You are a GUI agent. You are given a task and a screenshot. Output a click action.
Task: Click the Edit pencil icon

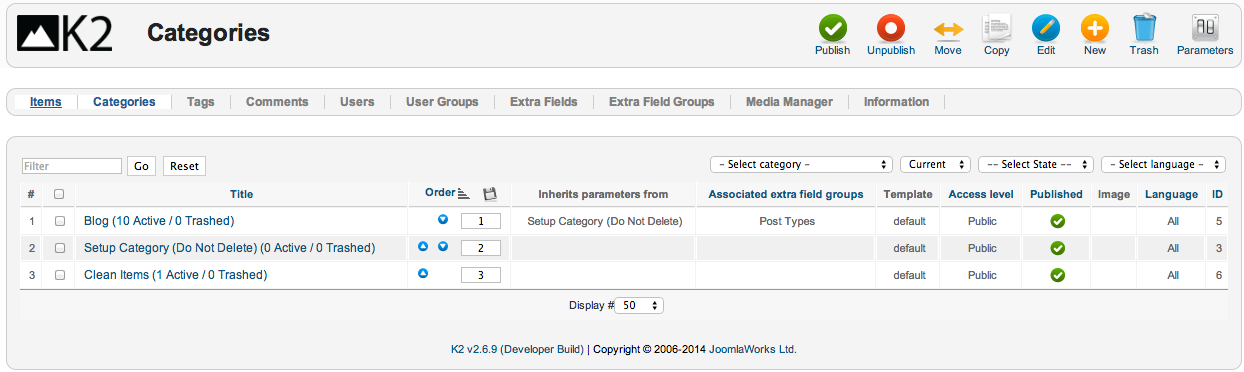click(x=1045, y=28)
